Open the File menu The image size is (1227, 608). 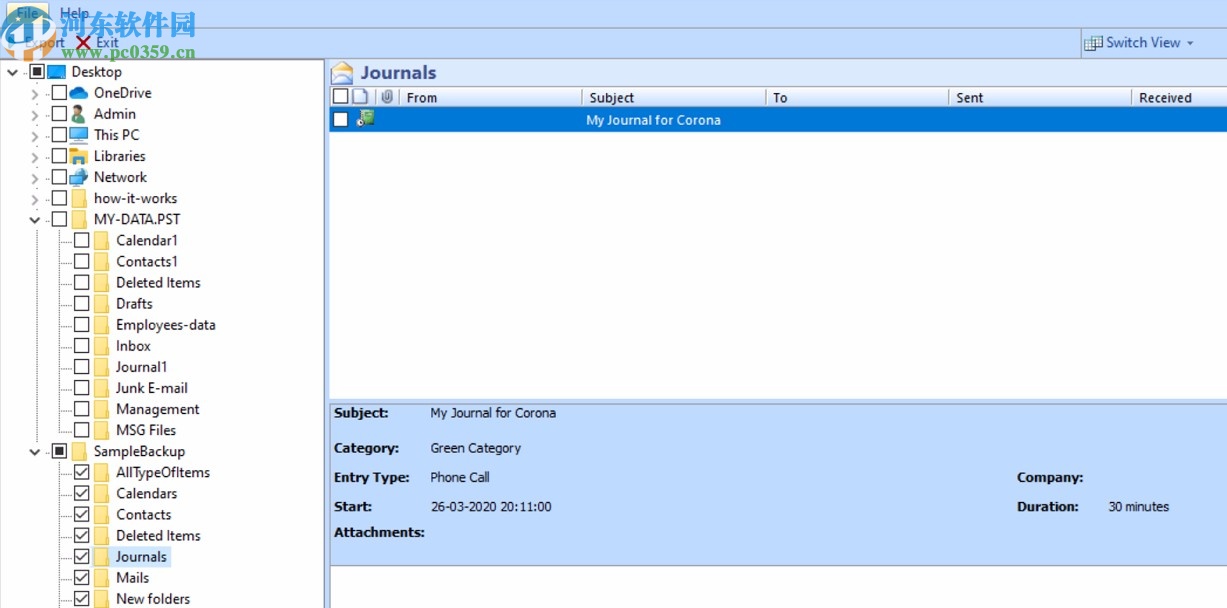pos(27,12)
